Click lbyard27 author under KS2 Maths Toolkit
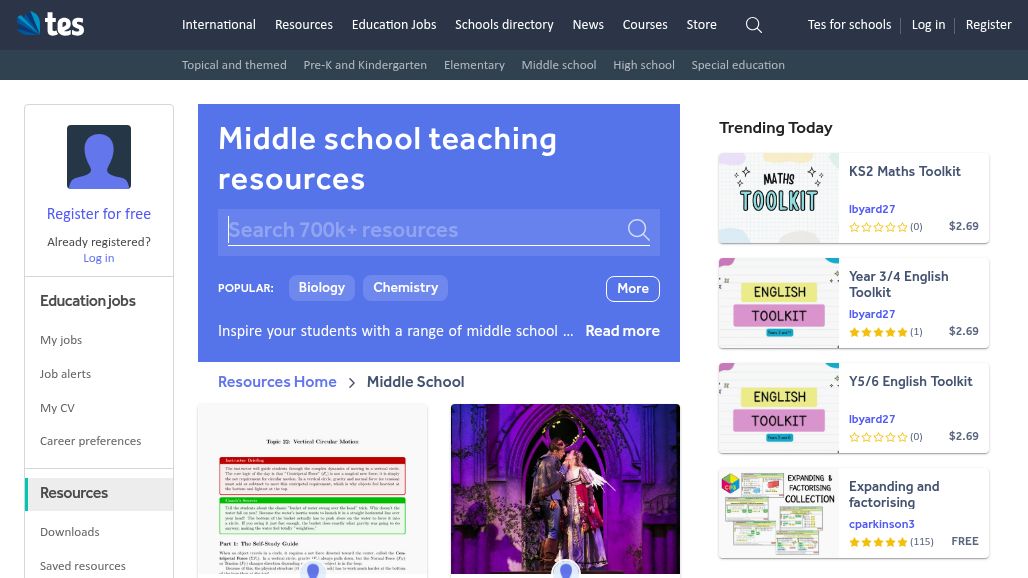The width and height of the screenshot is (1028, 578). click(x=872, y=209)
